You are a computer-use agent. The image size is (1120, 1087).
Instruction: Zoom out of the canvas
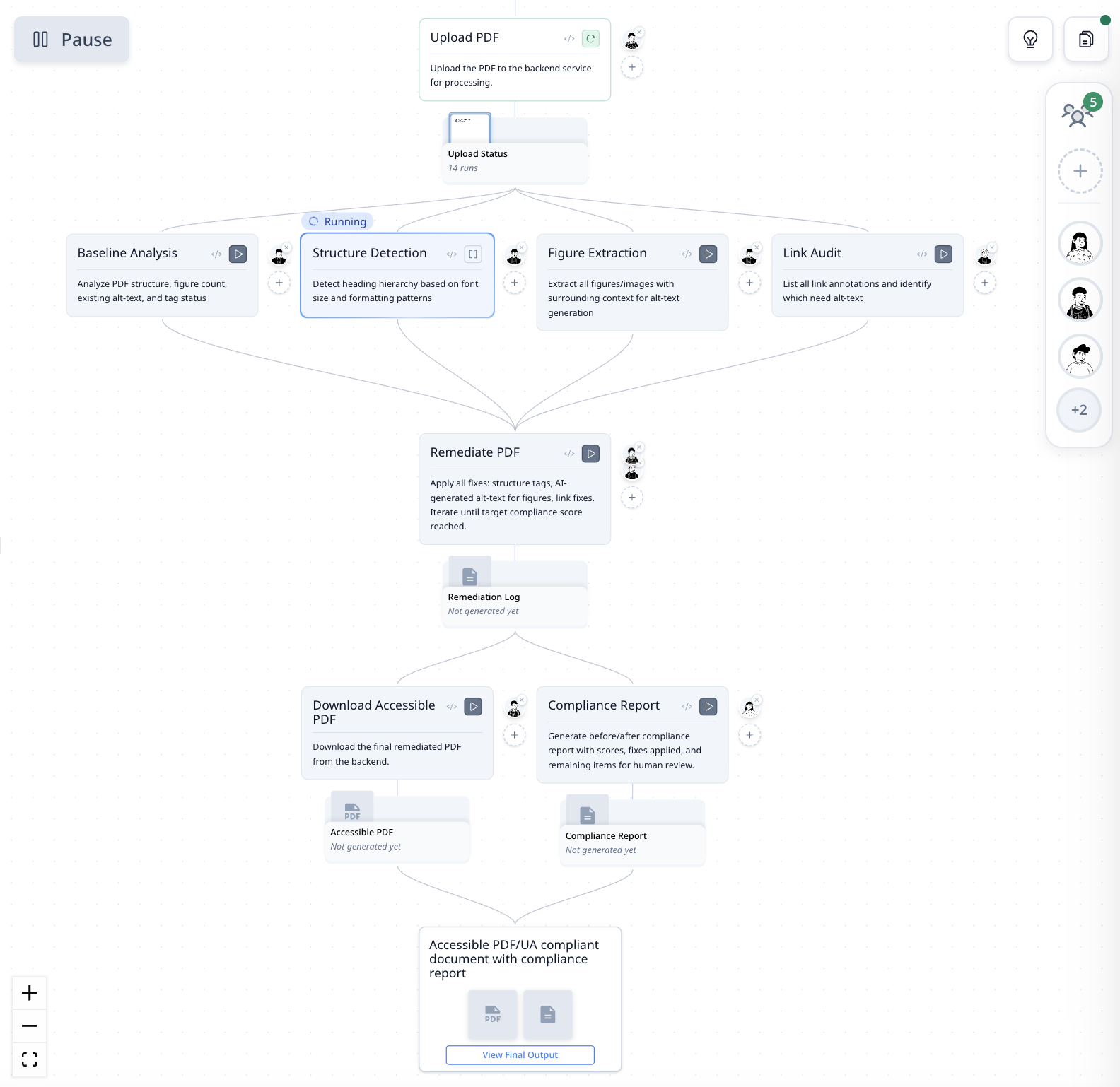(x=30, y=1026)
